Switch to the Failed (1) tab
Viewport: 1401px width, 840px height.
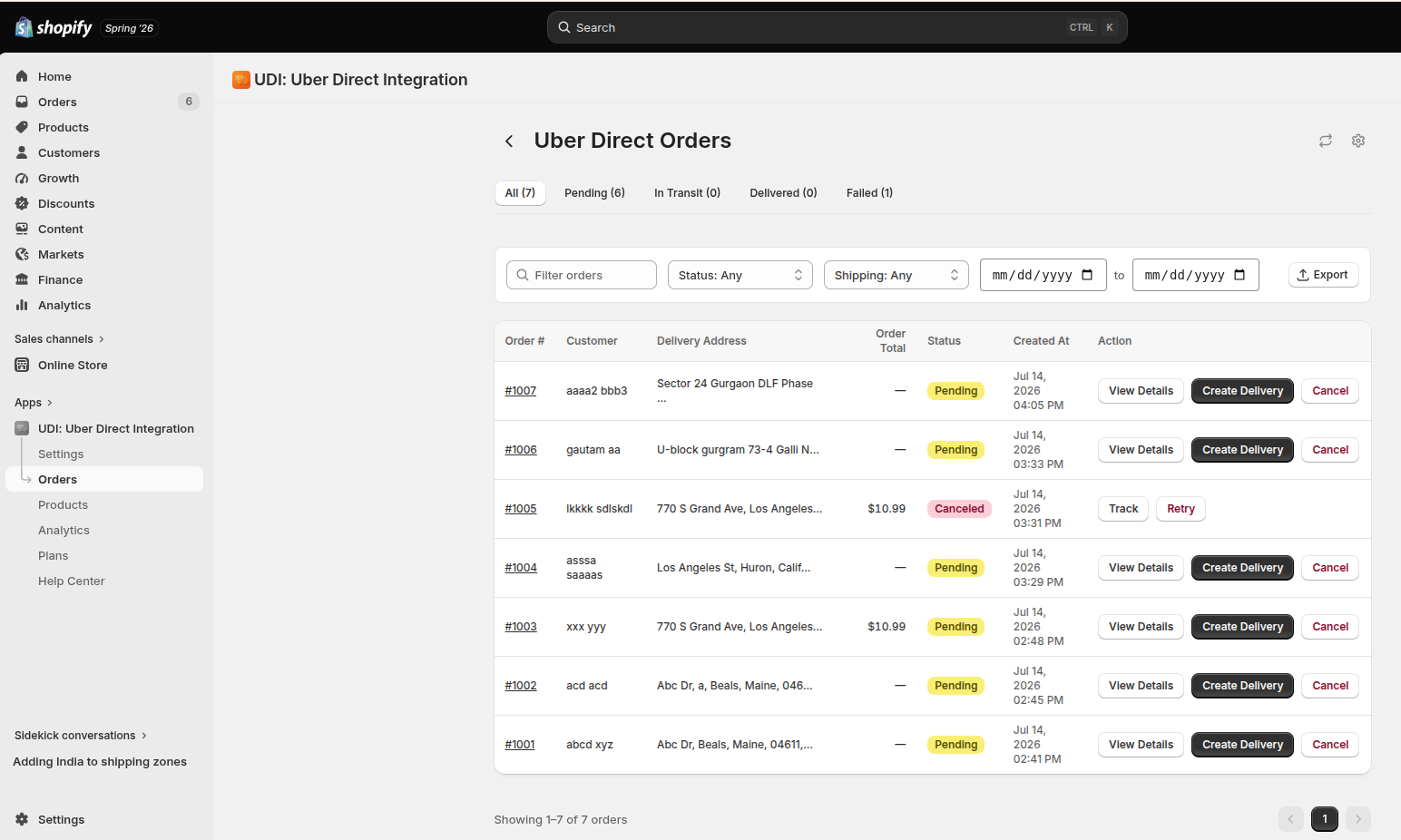[x=869, y=192]
